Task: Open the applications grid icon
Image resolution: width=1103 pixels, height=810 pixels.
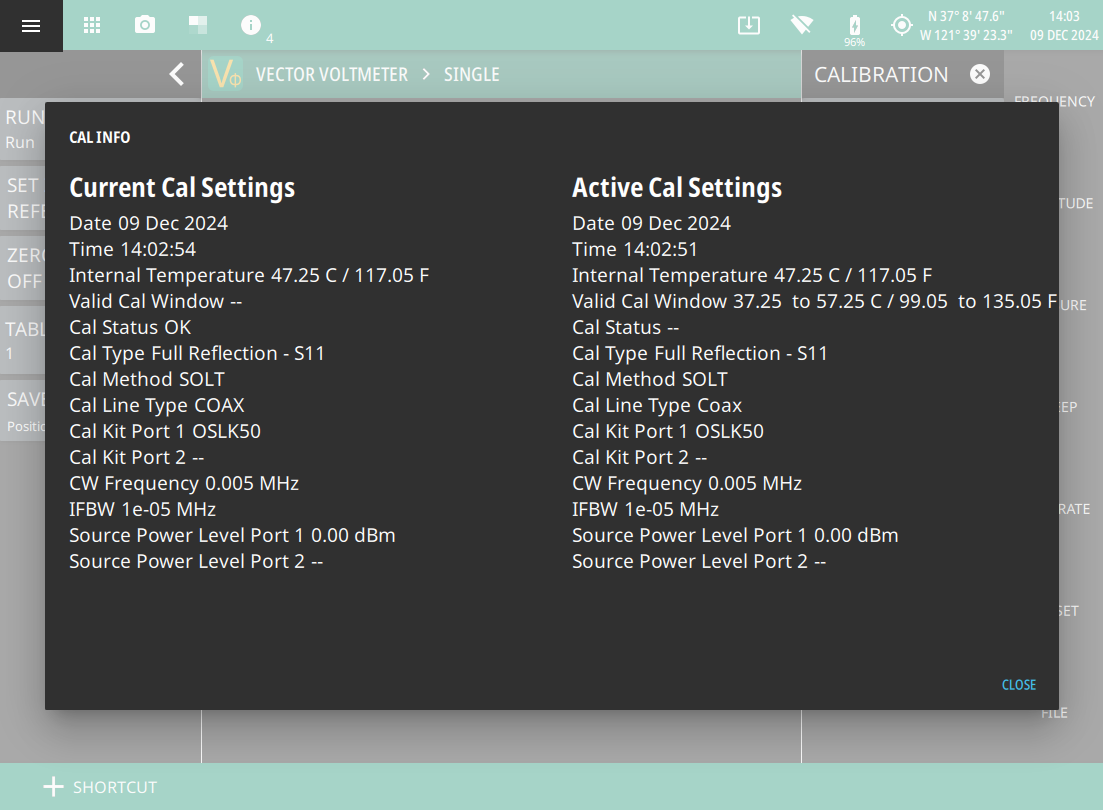Action: 92,26
